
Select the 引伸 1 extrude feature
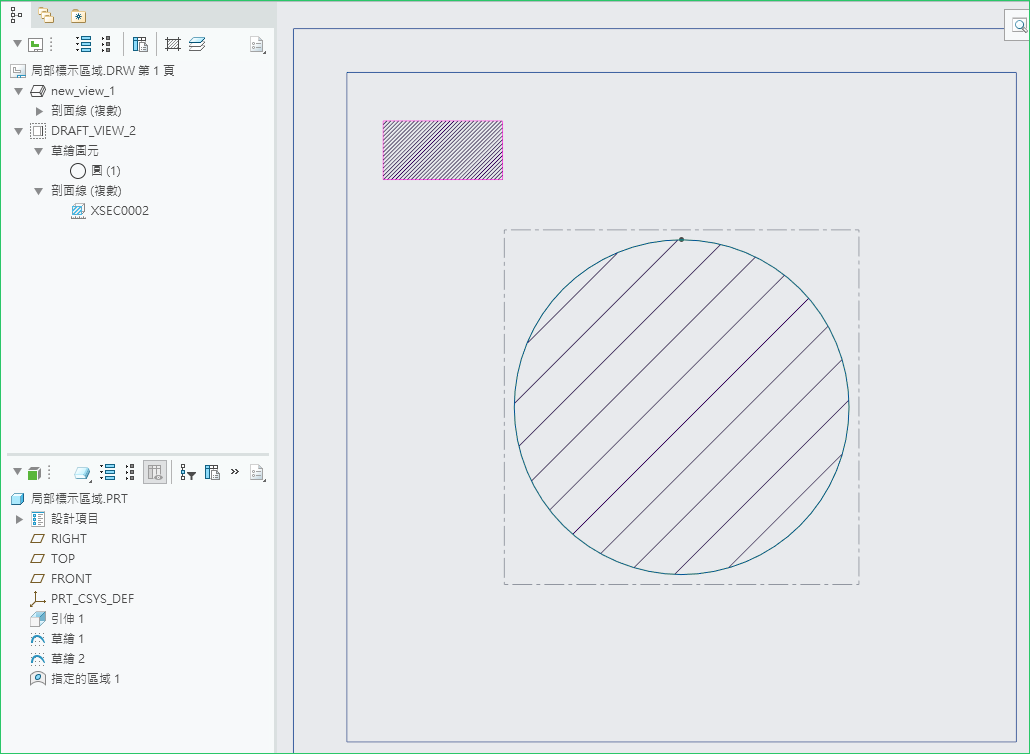(x=67, y=619)
